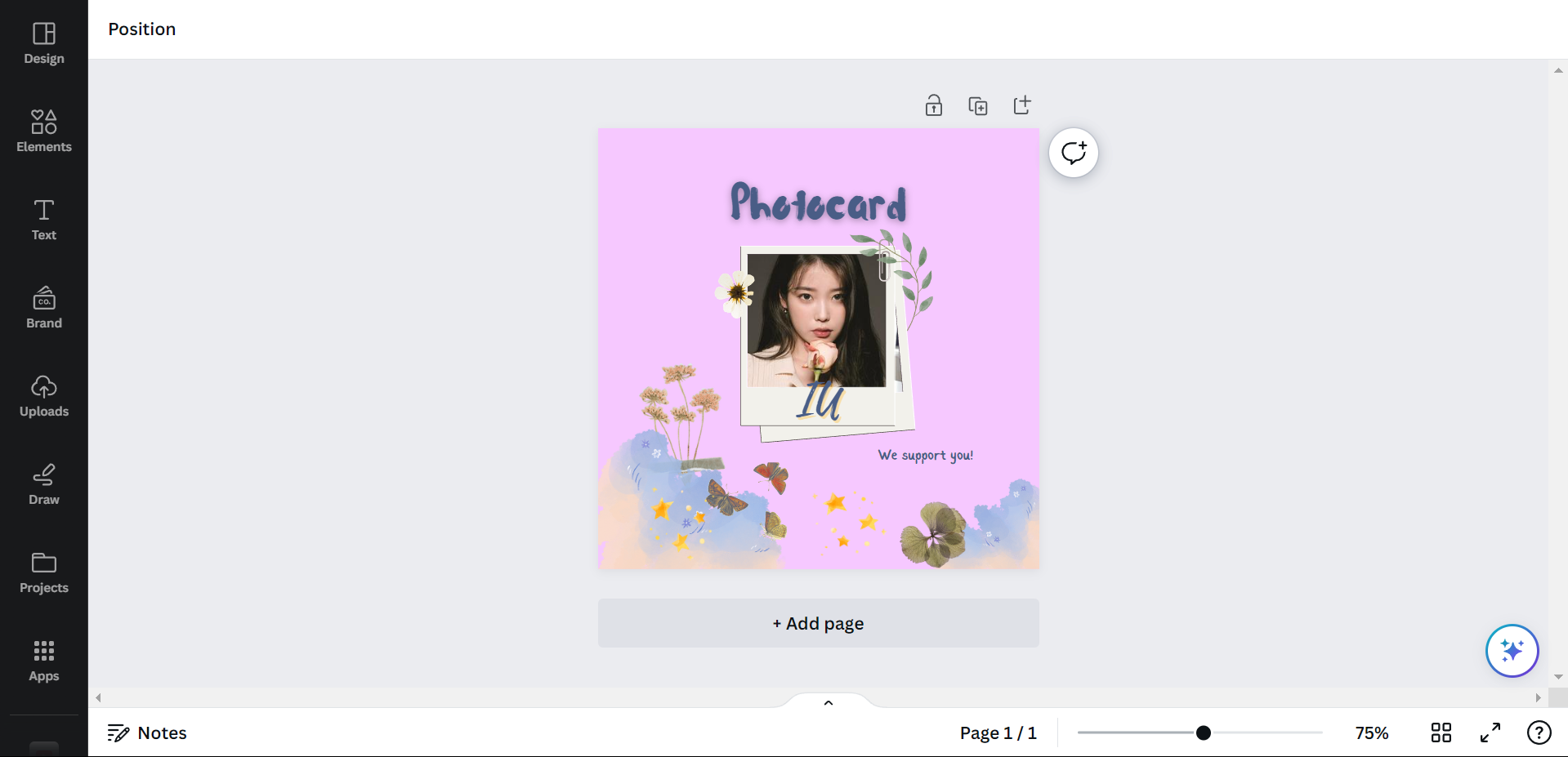Open the Projects folder panel
Screen dimensions: 1568x757
point(44,572)
